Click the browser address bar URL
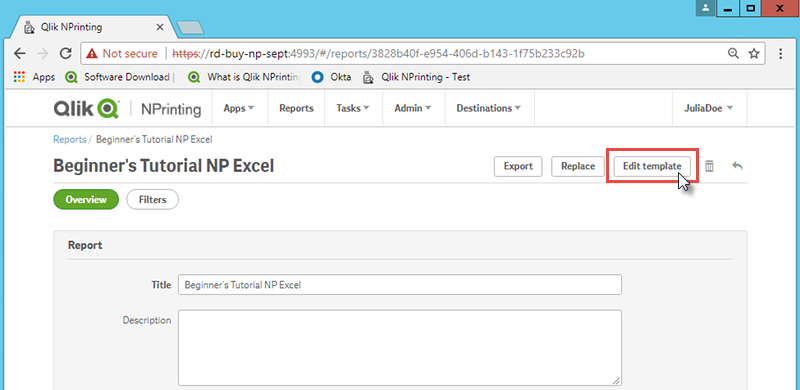The height and width of the screenshot is (390, 800). click(x=378, y=54)
